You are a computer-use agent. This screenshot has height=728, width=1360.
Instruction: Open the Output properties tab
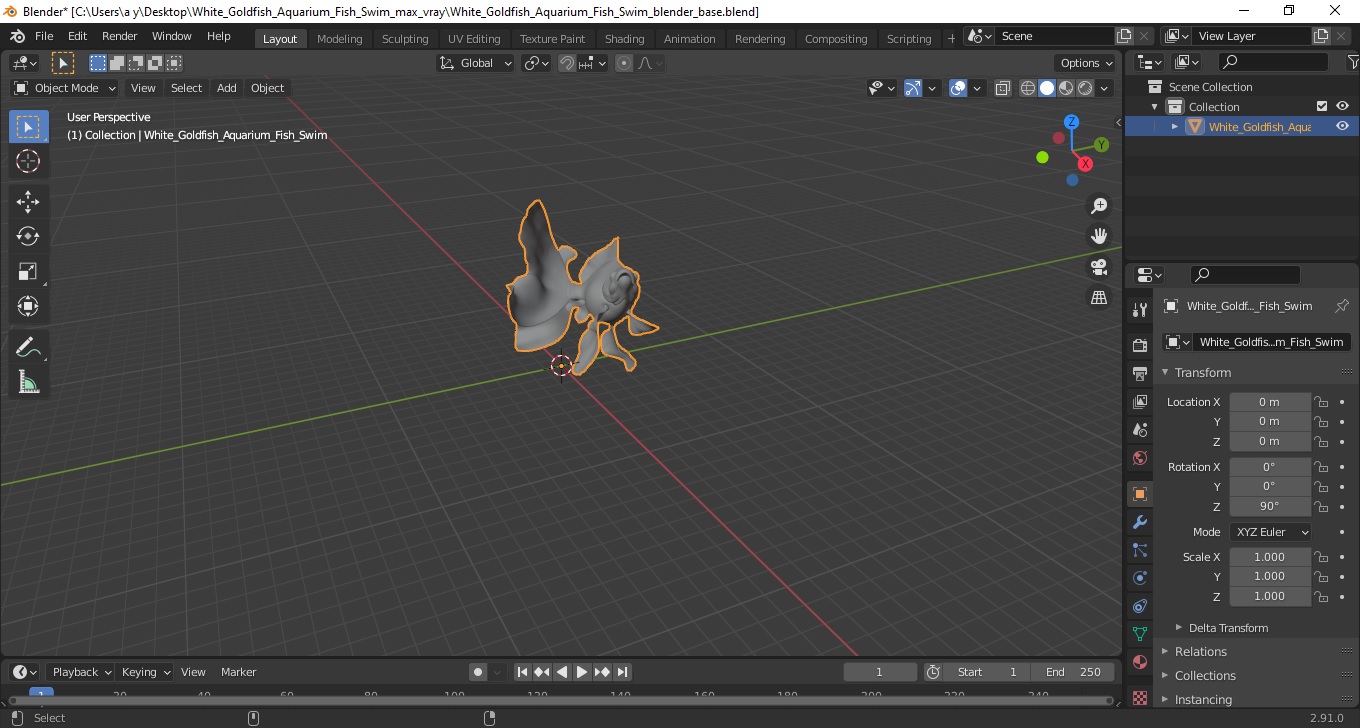click(x=1140, y=374)
